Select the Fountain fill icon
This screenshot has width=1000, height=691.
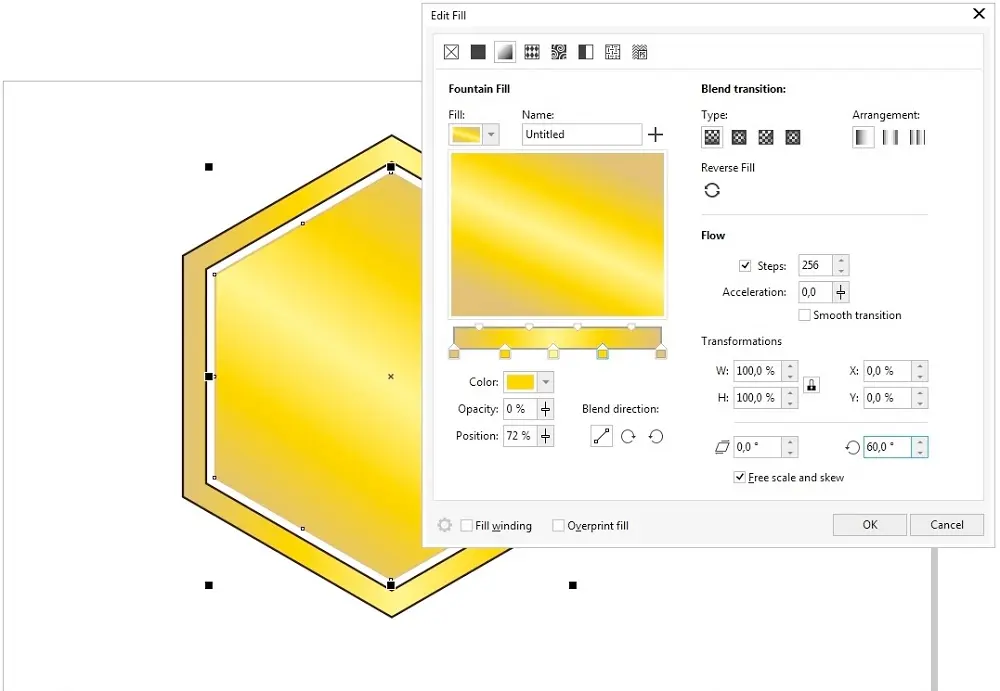point(505,52)
